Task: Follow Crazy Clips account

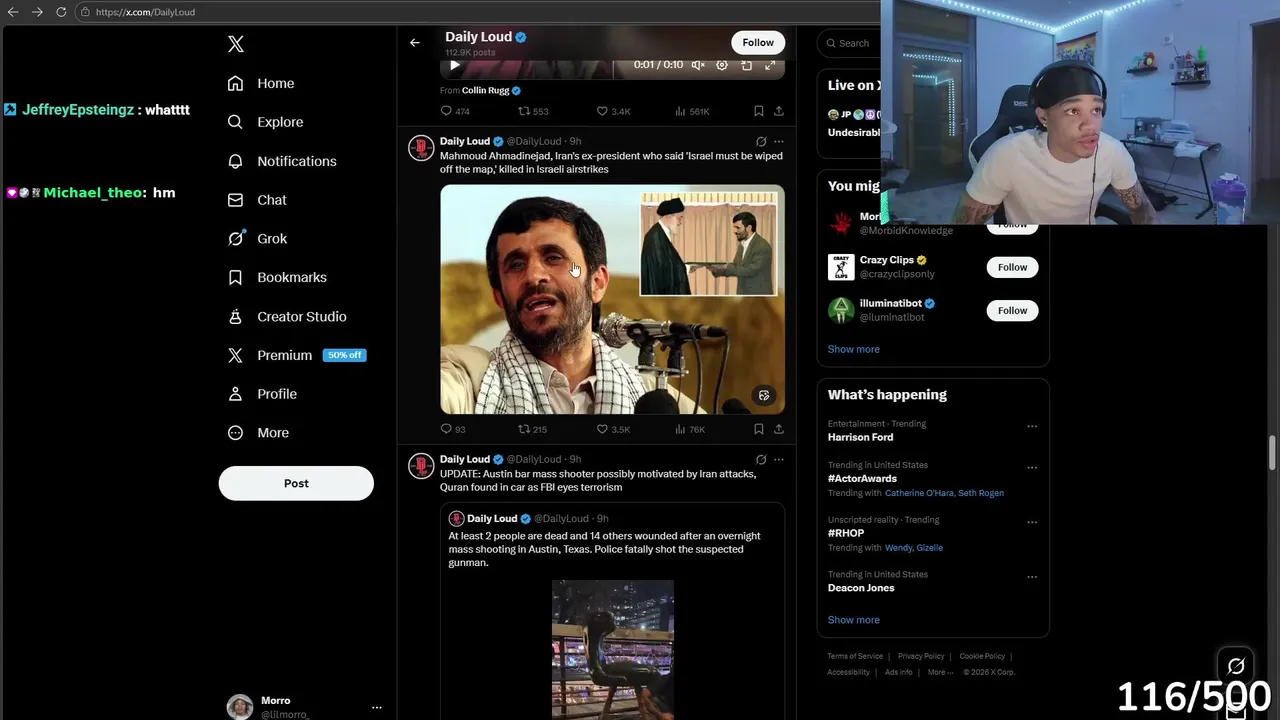Action: point(1012,267)
